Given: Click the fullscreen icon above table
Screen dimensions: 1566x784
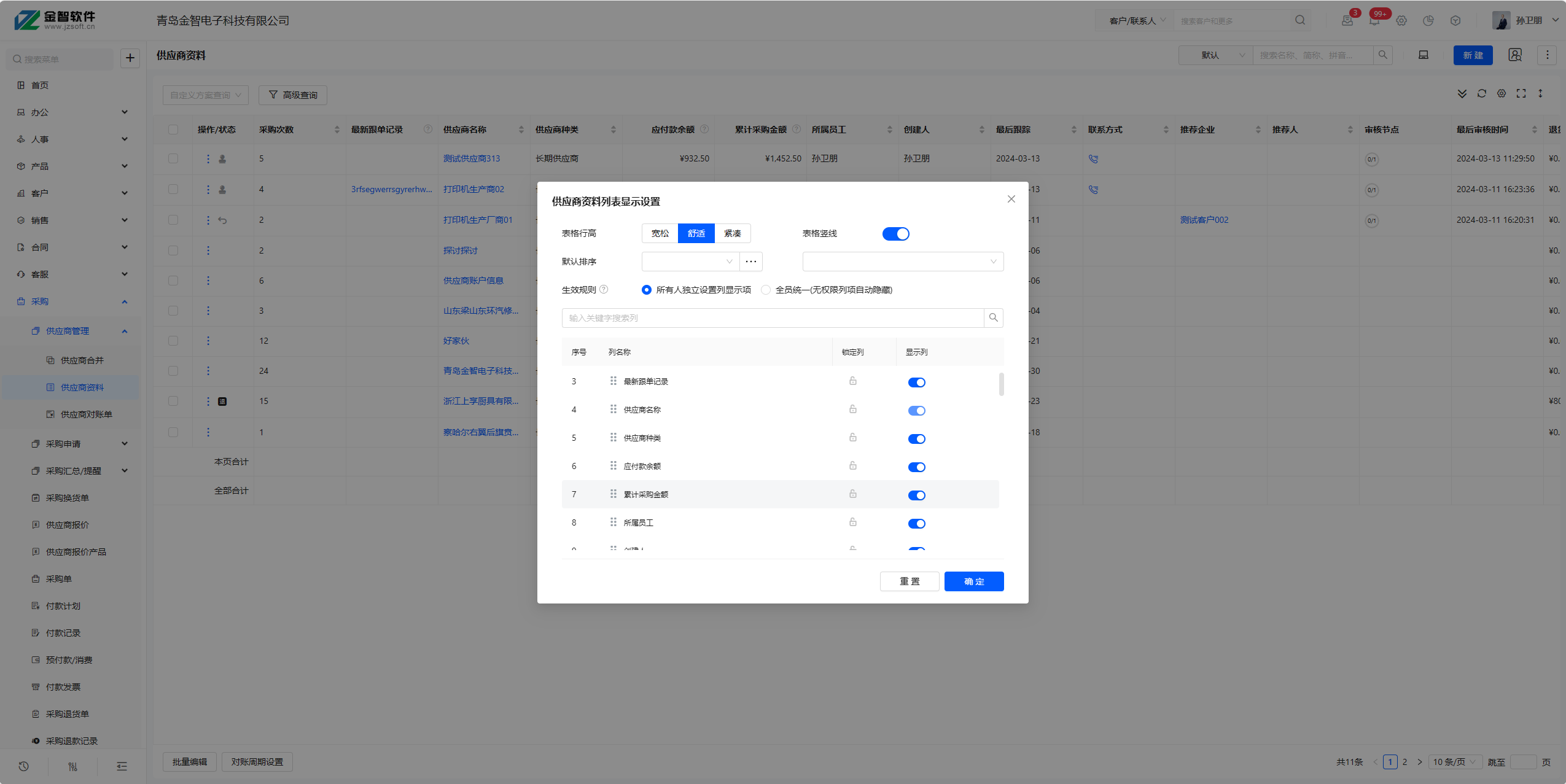Looking at the screenshot, I should [x=1521, y=94].
